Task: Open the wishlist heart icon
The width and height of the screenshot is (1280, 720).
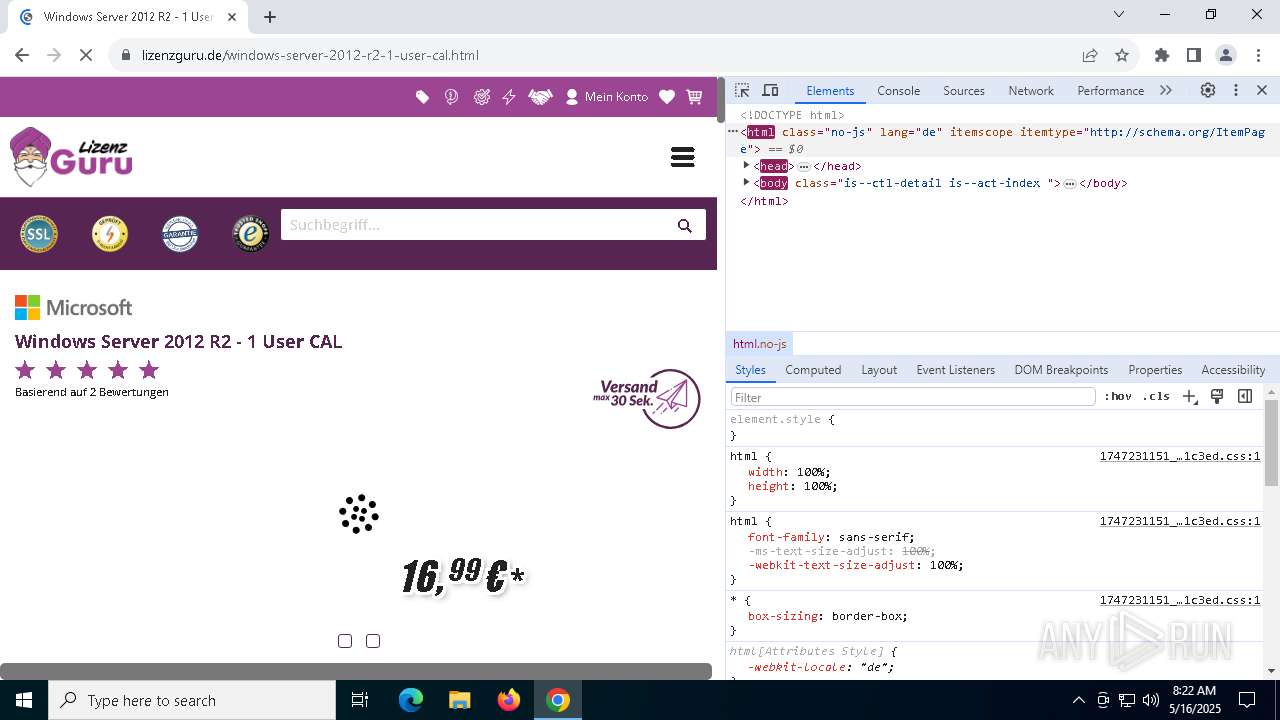Action: coord(667,97)
